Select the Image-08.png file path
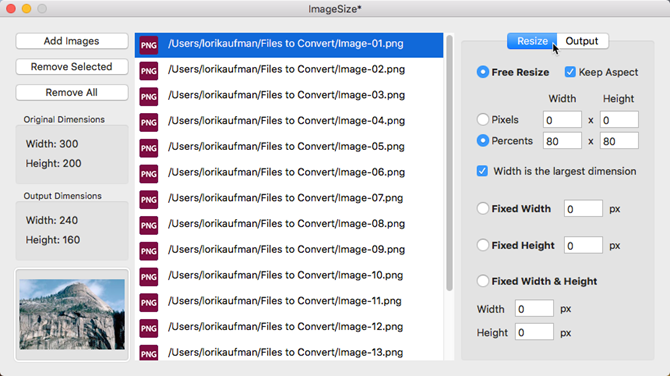Screen dimensions: 670x376 point(286,223)
